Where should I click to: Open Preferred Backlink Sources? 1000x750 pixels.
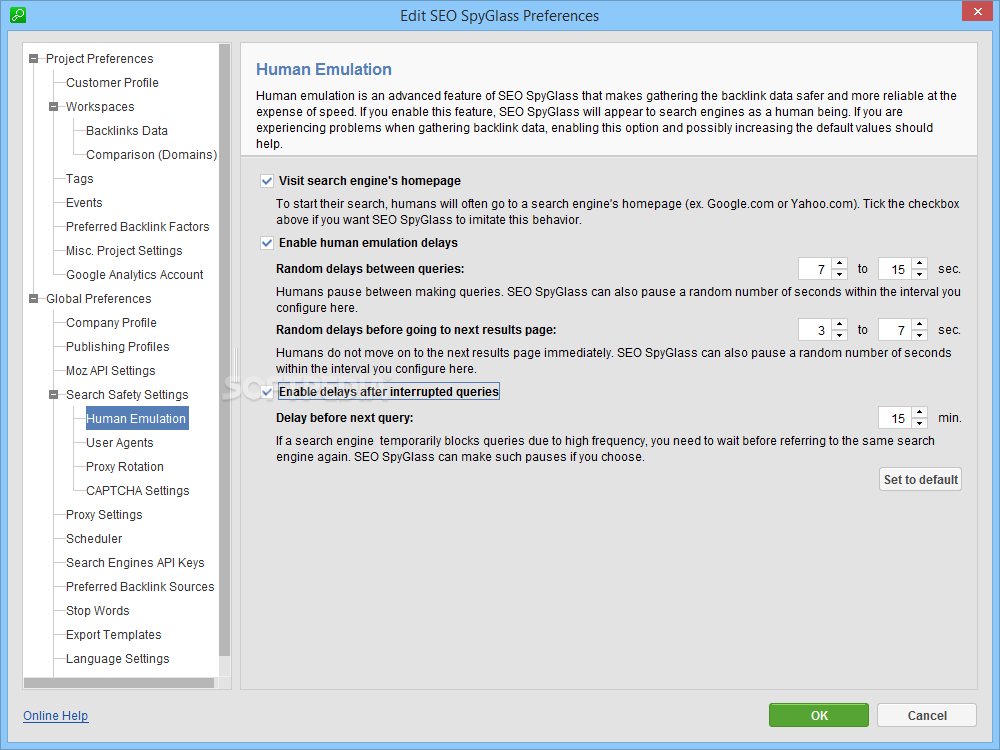coord(140,587)
